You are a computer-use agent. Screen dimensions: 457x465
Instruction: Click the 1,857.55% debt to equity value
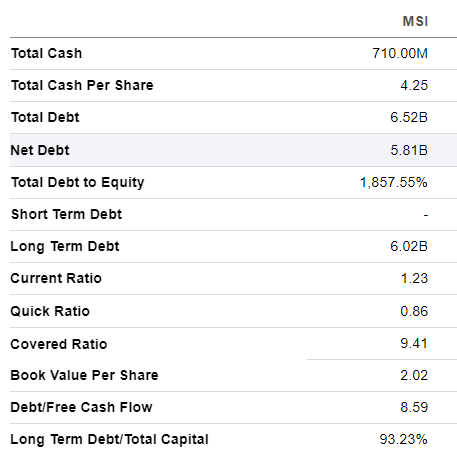tap(394, 183)
